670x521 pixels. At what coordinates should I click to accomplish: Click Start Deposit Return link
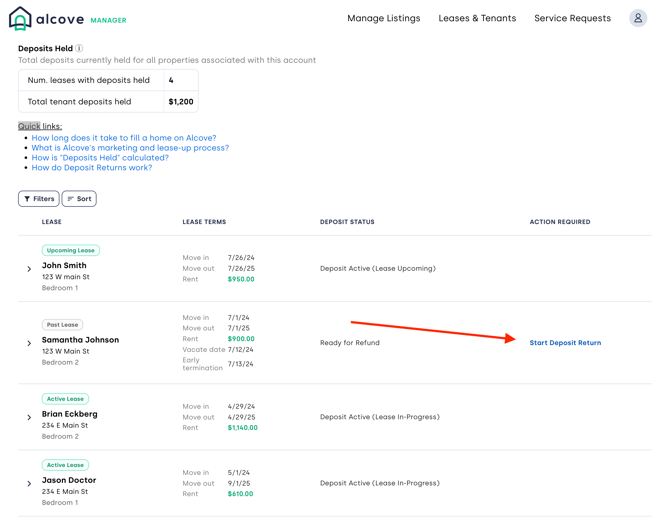coord(565,343)
